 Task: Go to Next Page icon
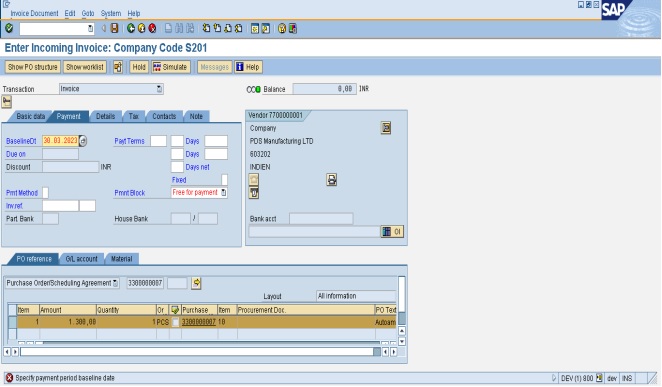(228, 28)
